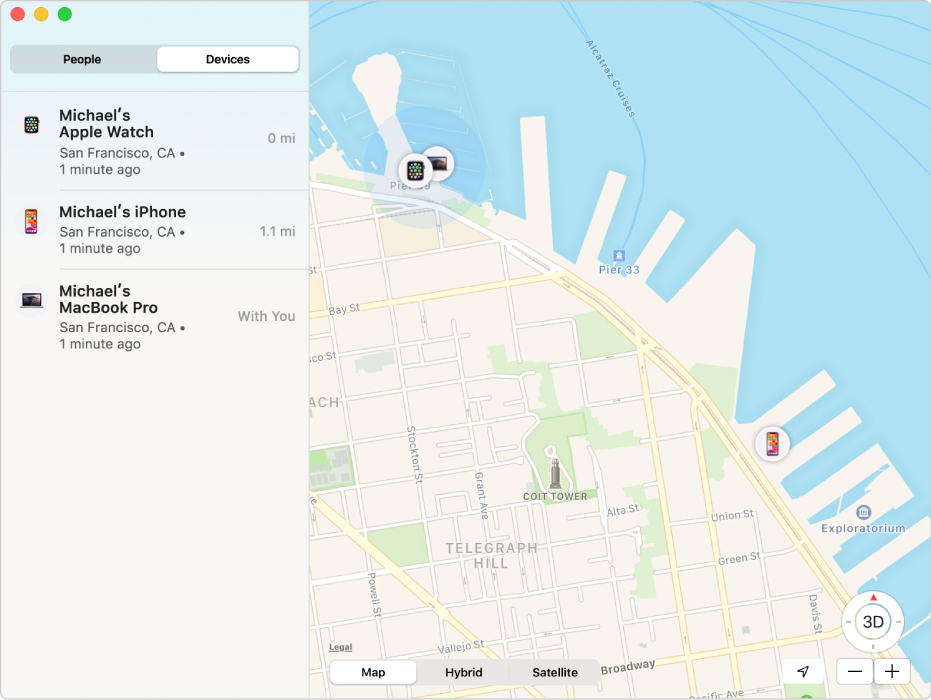Select Michael's MacBook Pro name in list
Image resolution: width=931 pixels, height=700 pixels.
point(108,299)
